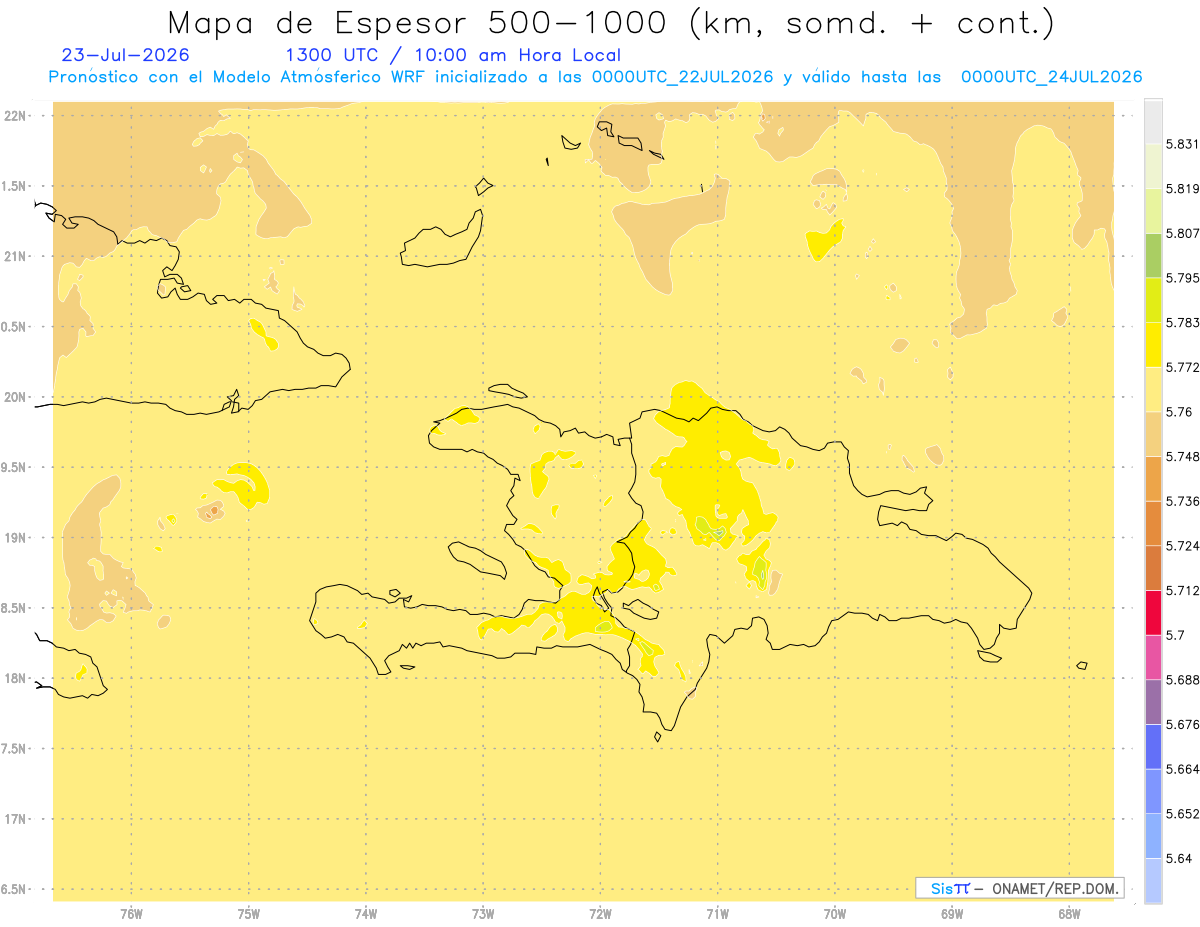This screenshot has width=1200, height=927.
Task: Click the colorbar value 5.676
Action: 1183,725
